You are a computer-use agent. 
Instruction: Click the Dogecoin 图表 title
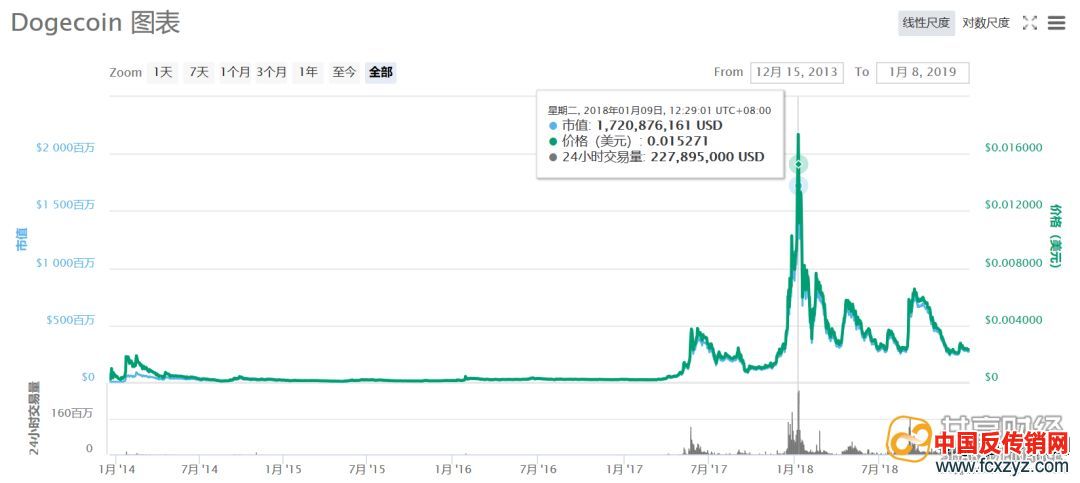(x=96, y=23)
